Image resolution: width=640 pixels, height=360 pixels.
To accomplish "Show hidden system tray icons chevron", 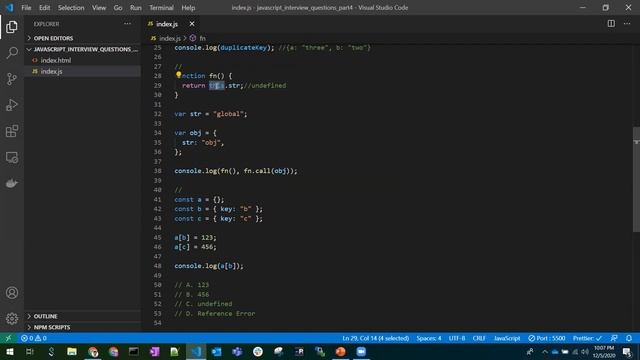I will 544,351.
